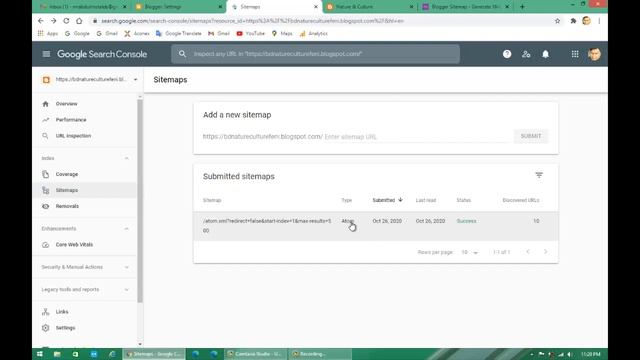Open the notifications bell

(545, 54)
